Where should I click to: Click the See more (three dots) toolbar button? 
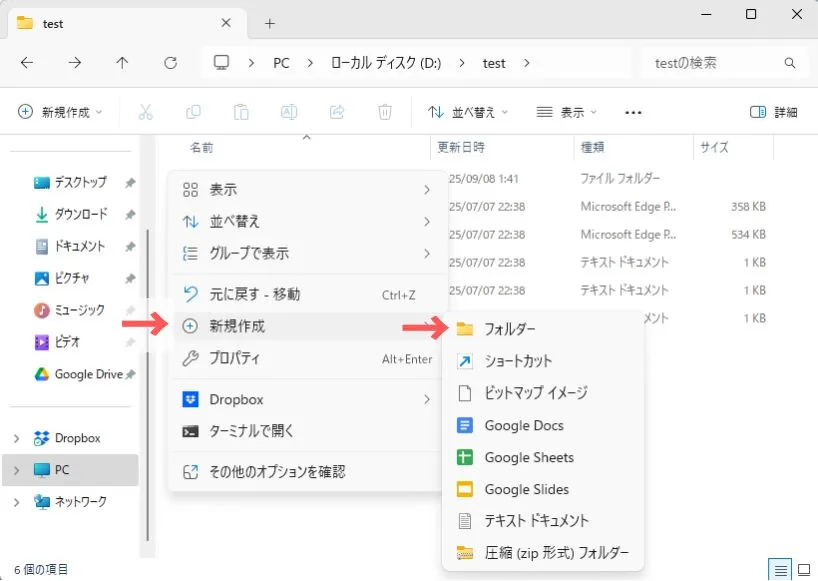click(632, 113)
